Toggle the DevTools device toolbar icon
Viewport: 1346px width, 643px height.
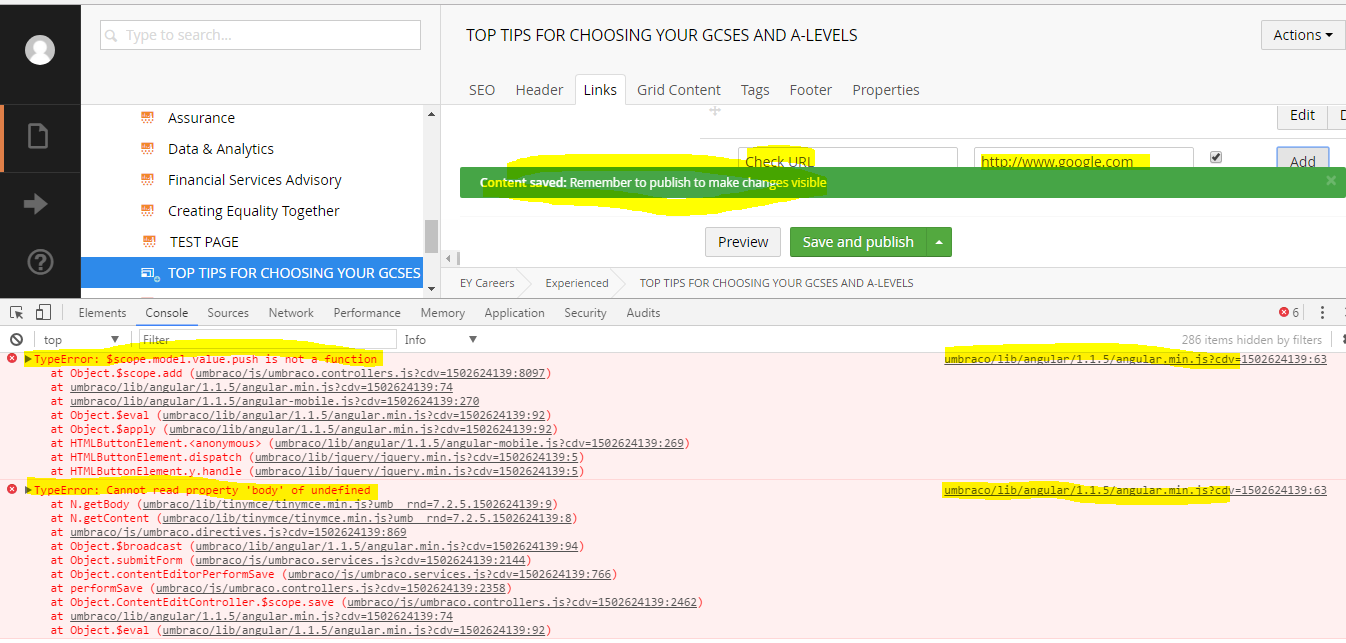tap(43, 313)
